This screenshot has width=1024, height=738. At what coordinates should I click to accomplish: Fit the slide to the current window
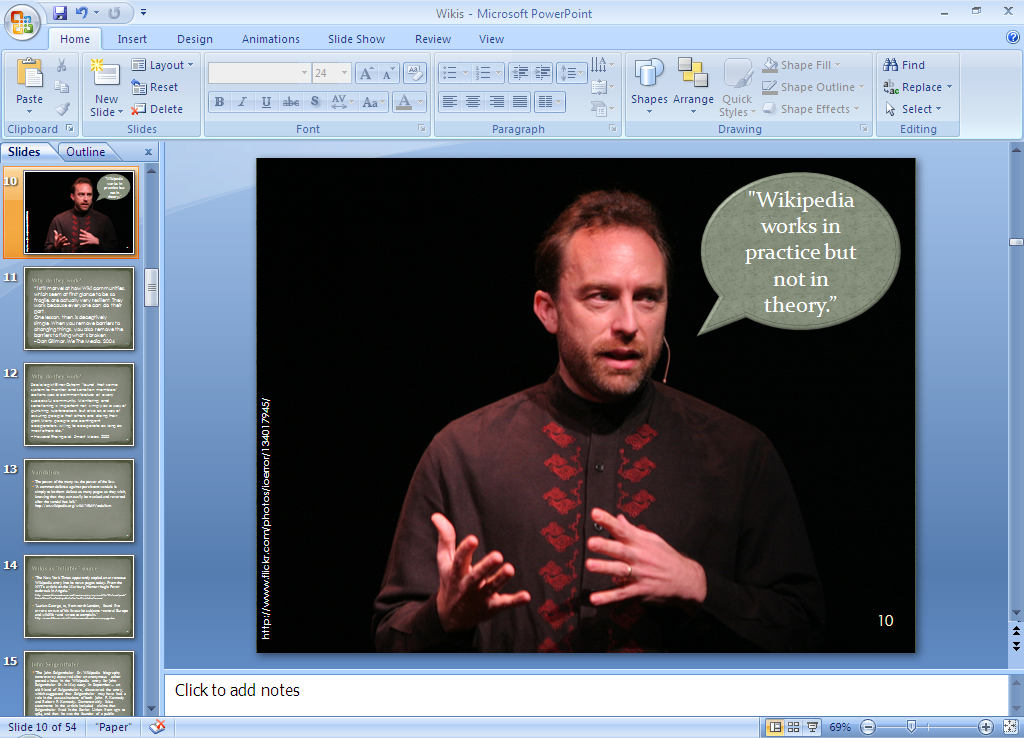(1010, 727)
